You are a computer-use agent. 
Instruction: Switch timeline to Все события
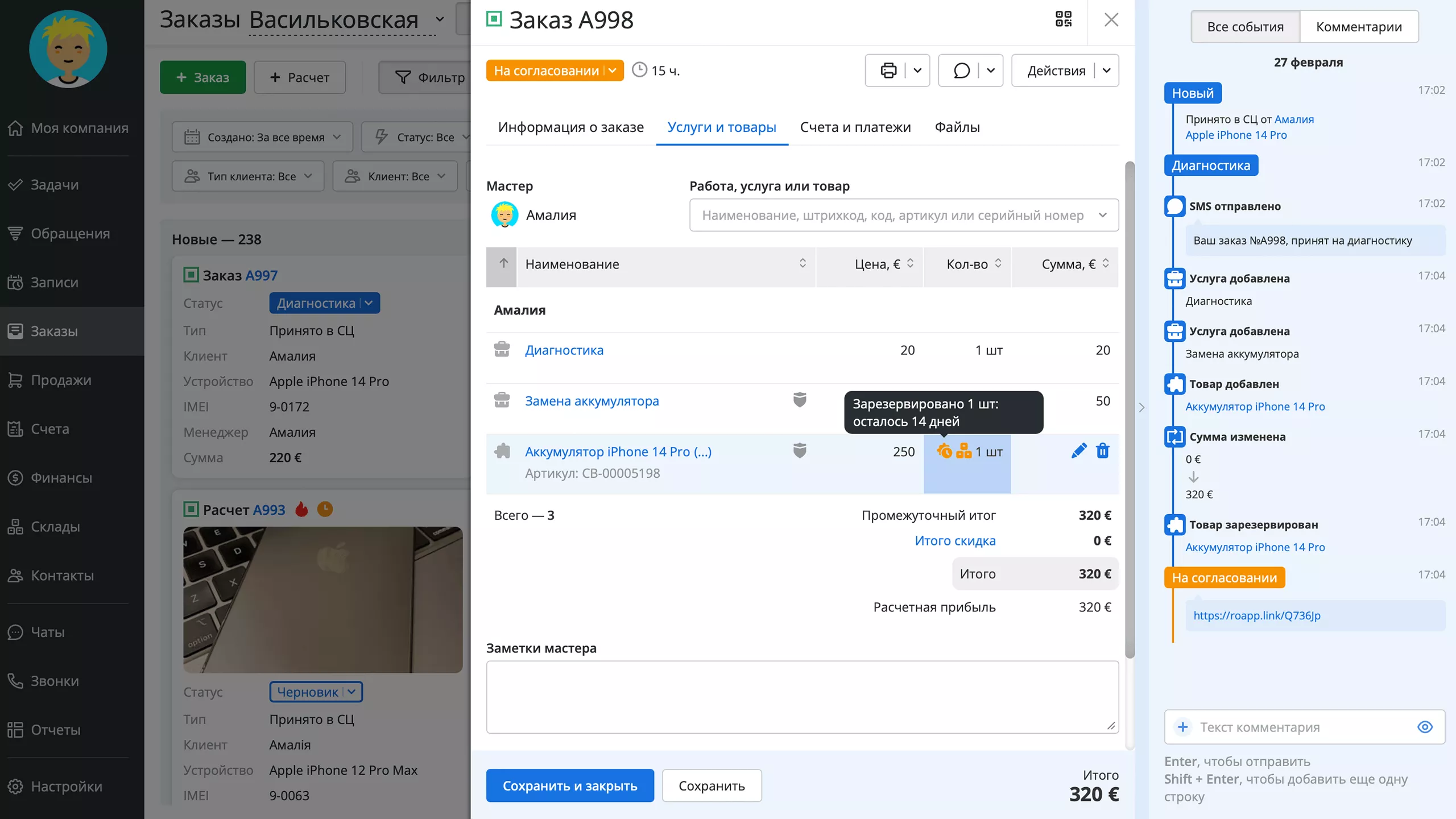pyautogui.click(x=1245, y=27)
